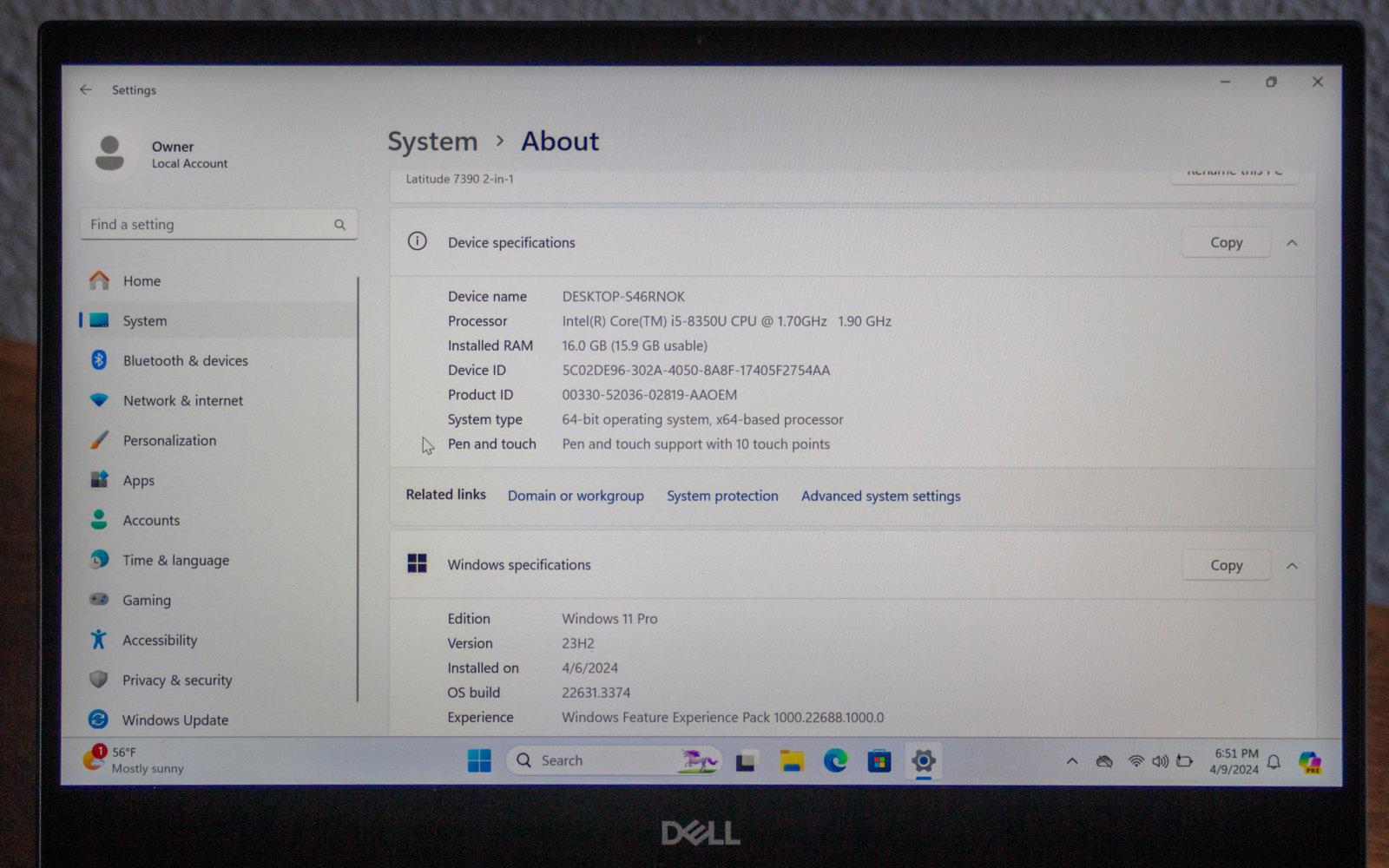Viewport: 1389px width, 868px height.
Task: Open Home in Settings sidebar
Action: coord(142,281)
